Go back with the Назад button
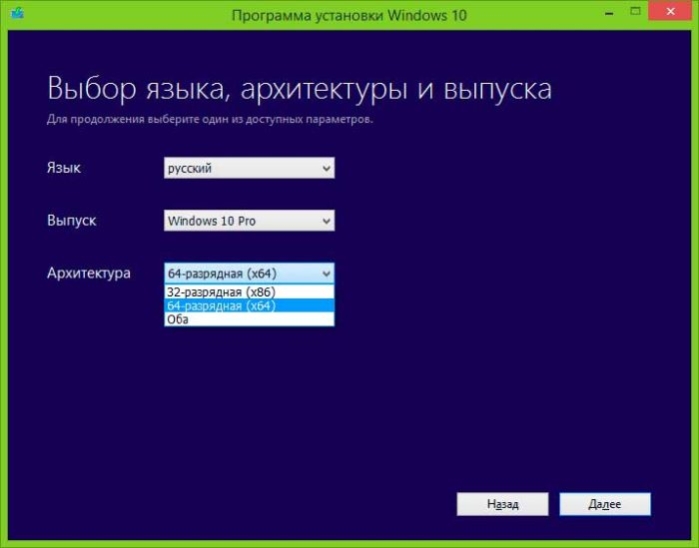The height and width of the screenshot is (548, 699). pyautogui.click(x=502, y=504)
